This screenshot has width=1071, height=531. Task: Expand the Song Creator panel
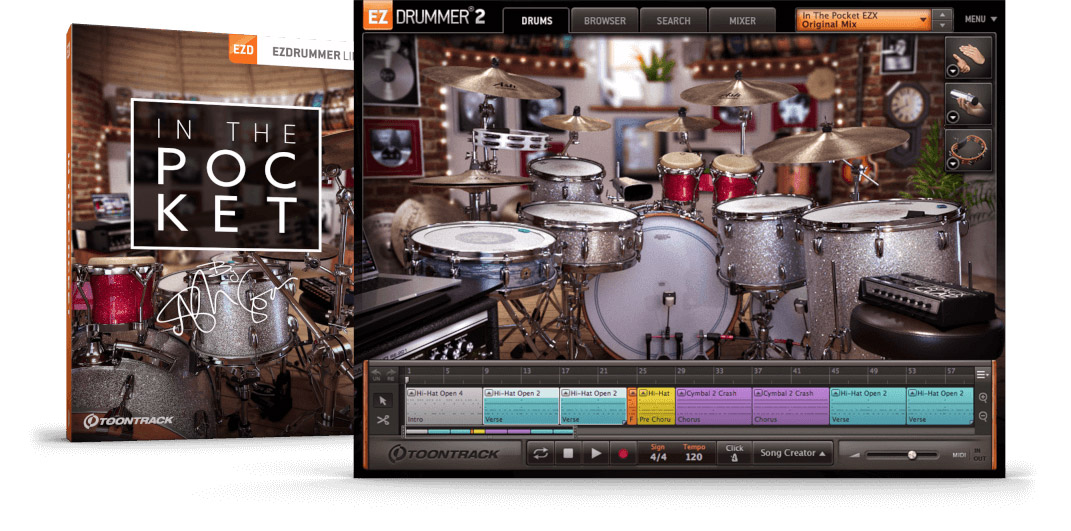(x=792, y=453)
